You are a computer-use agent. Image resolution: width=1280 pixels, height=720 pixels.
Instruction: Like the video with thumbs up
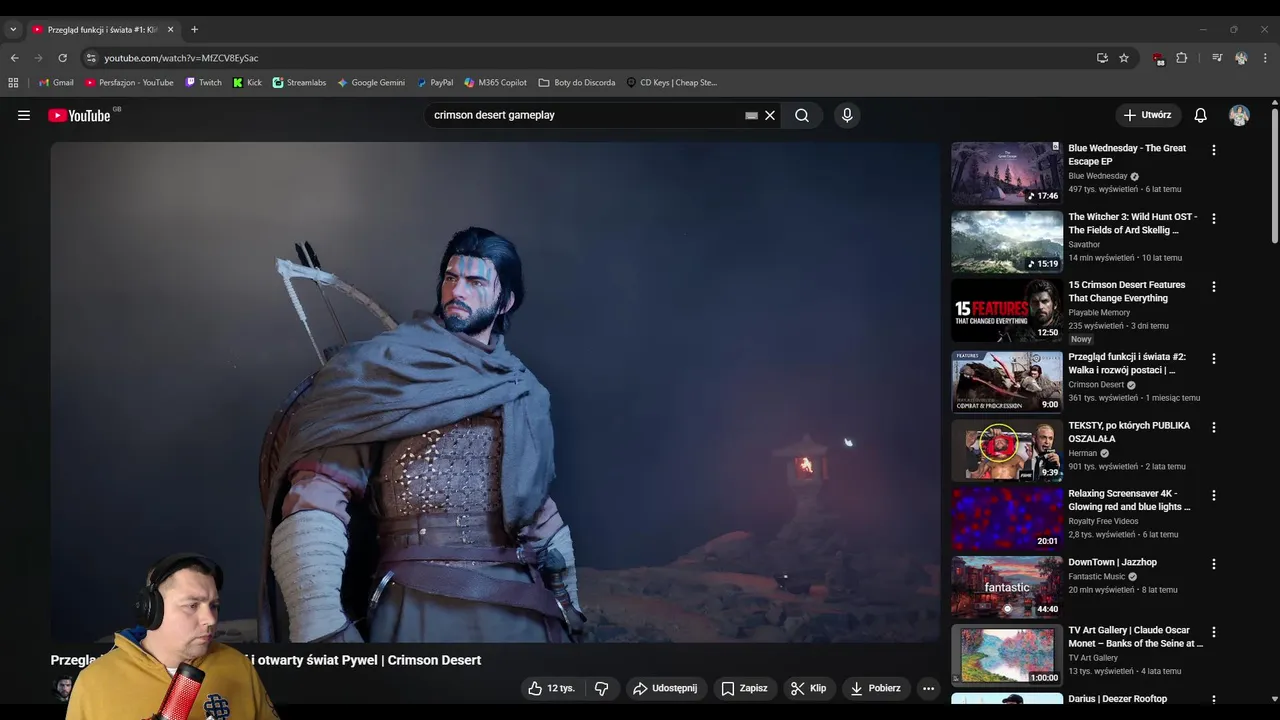(x=552, y=688)
